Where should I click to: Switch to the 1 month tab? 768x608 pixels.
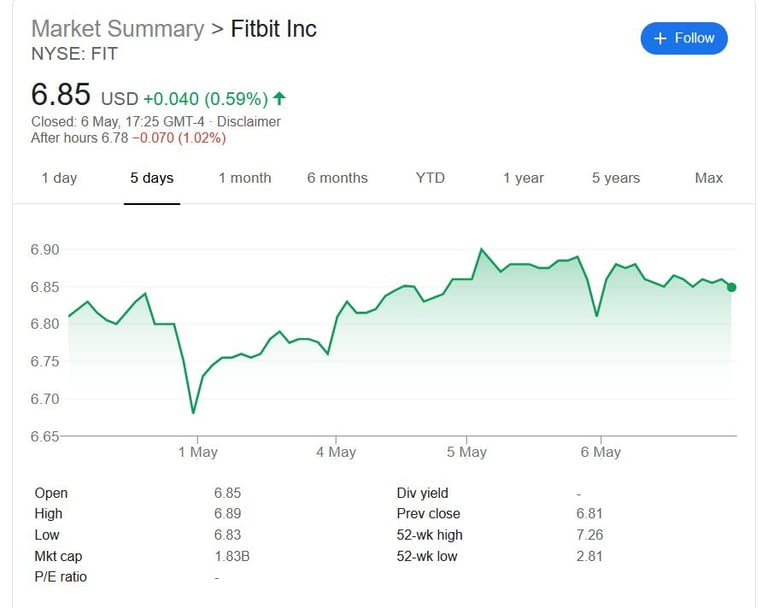coord(245,178)
